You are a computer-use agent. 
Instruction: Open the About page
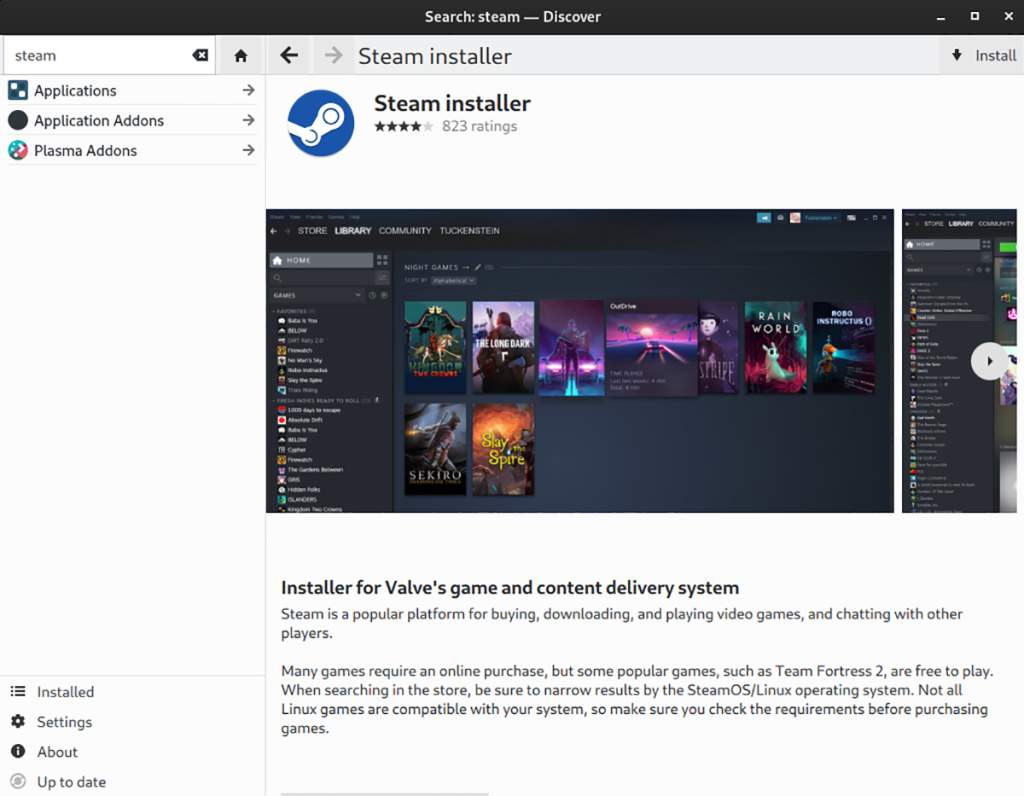pyautogui.click(x=57, y=752)
